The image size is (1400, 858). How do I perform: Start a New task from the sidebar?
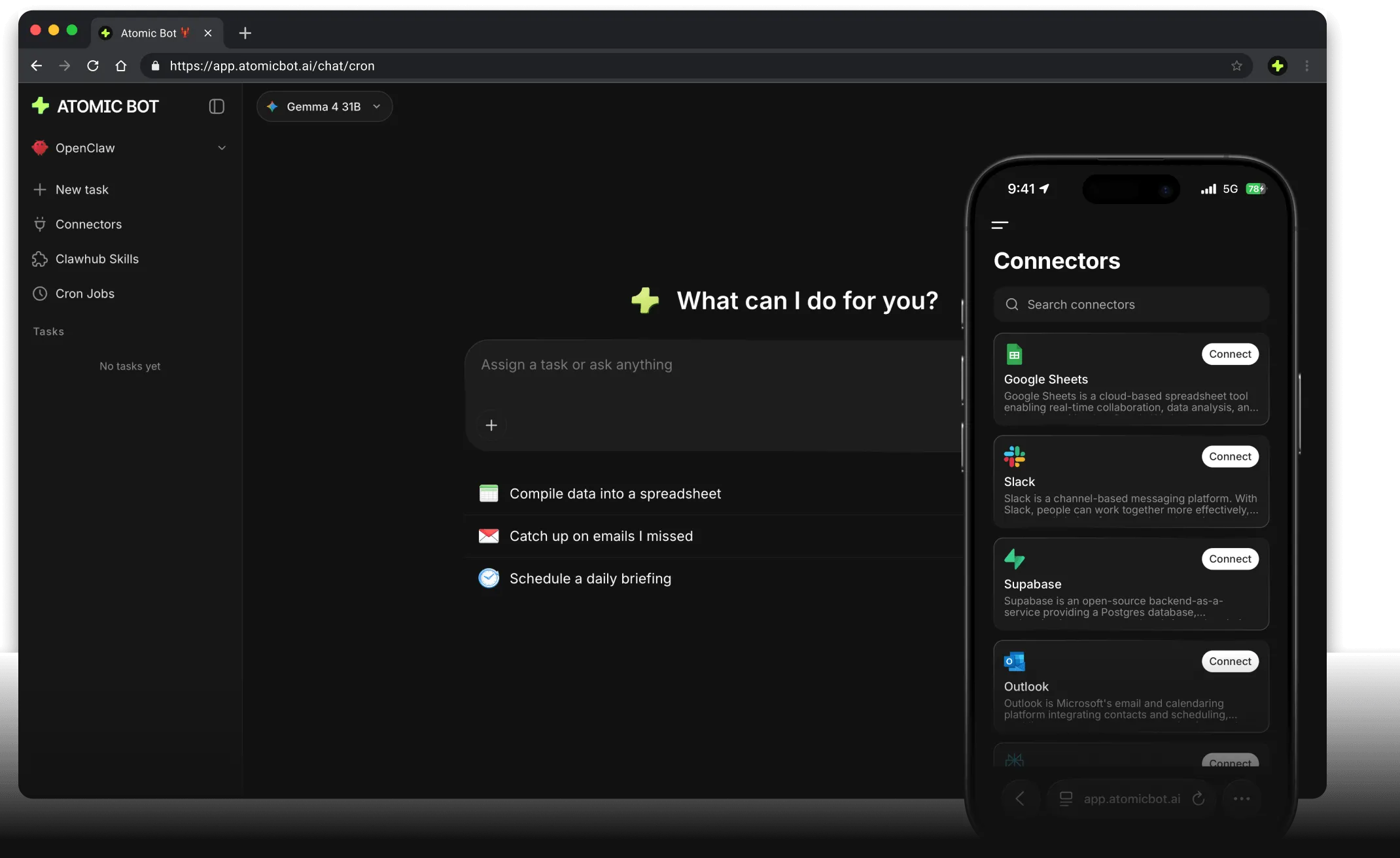coord(82,190)
